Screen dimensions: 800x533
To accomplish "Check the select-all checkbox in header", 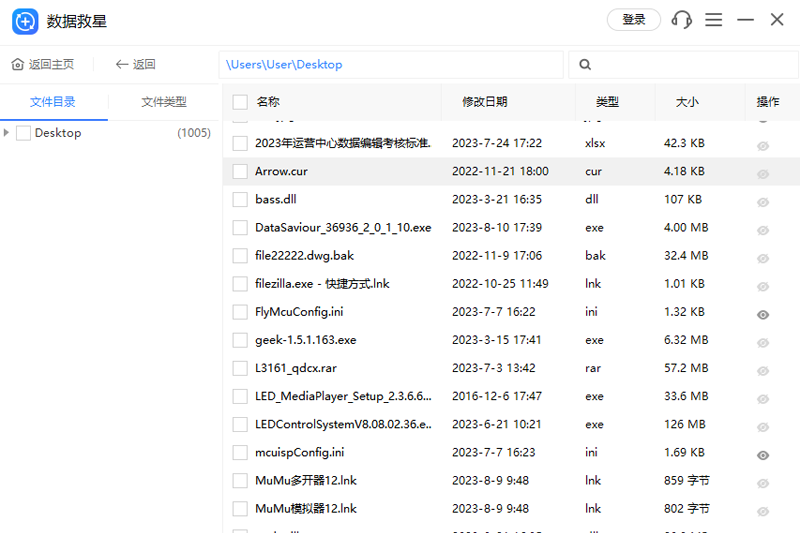I will click(x=240, y=102).
